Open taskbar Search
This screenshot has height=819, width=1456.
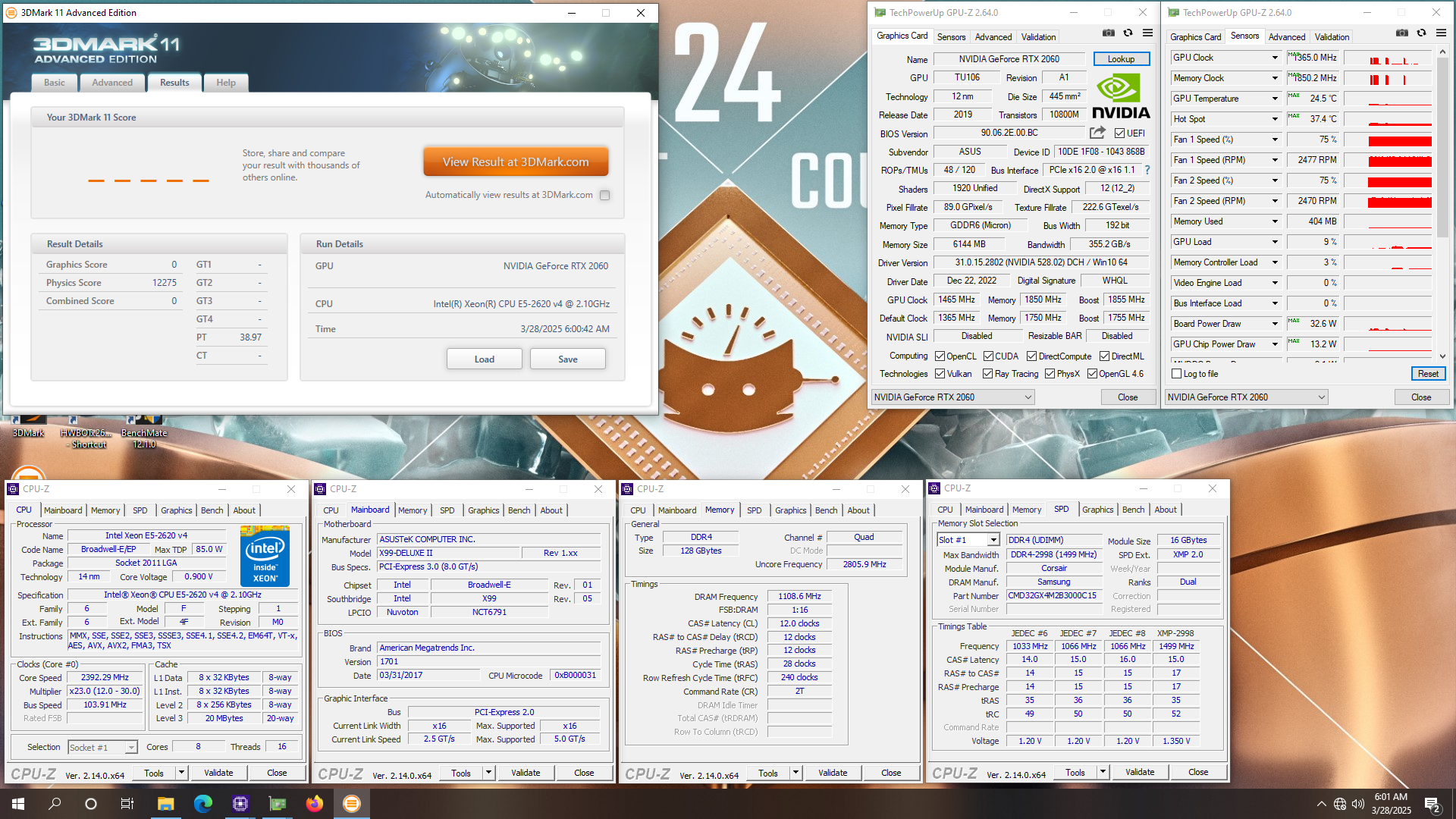55,804
